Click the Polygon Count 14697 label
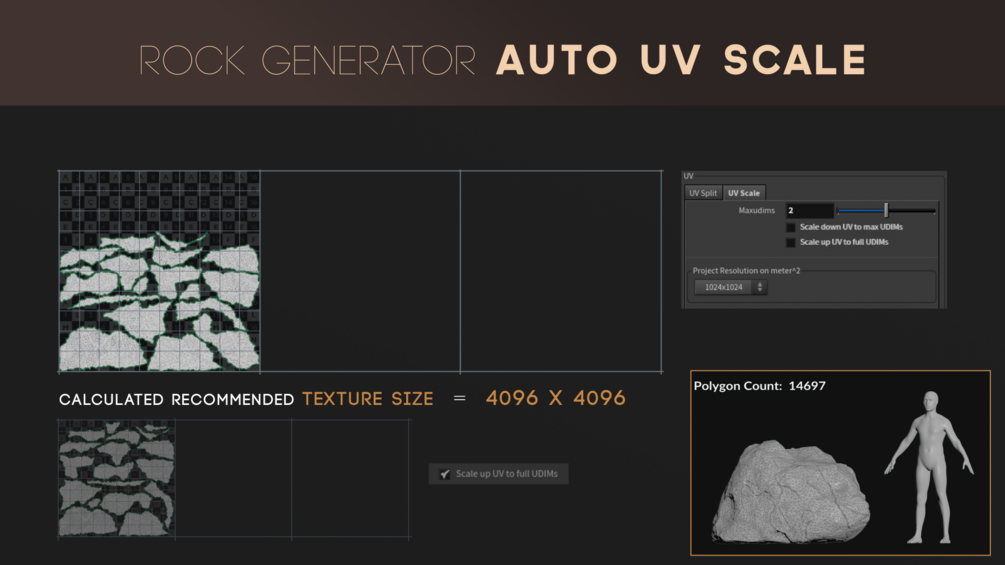 click(x=760, y=386)
